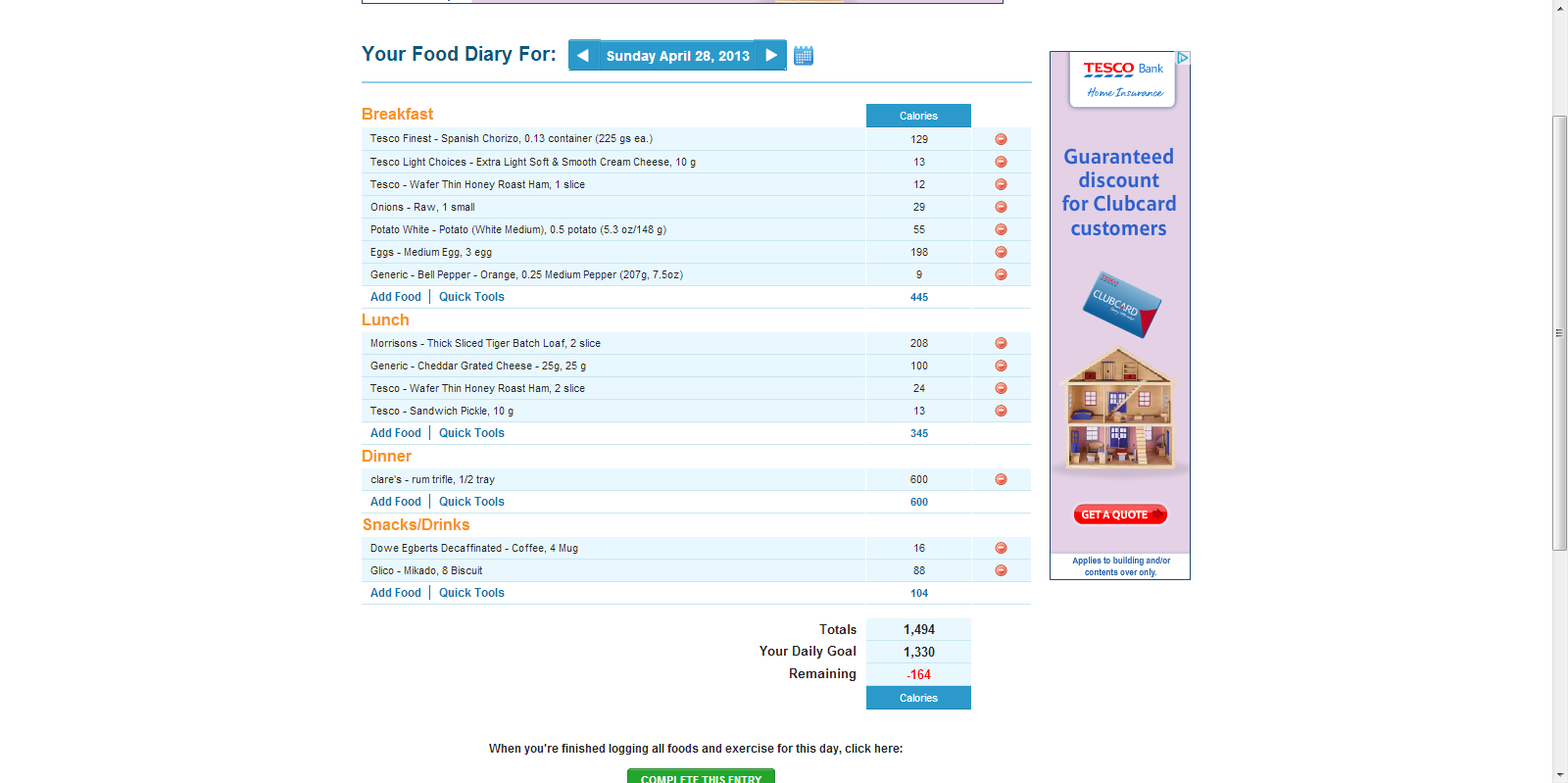Delete Glico Mikado Biscuit entry
Screen dimensions: 1568x783
(1001, 570)
